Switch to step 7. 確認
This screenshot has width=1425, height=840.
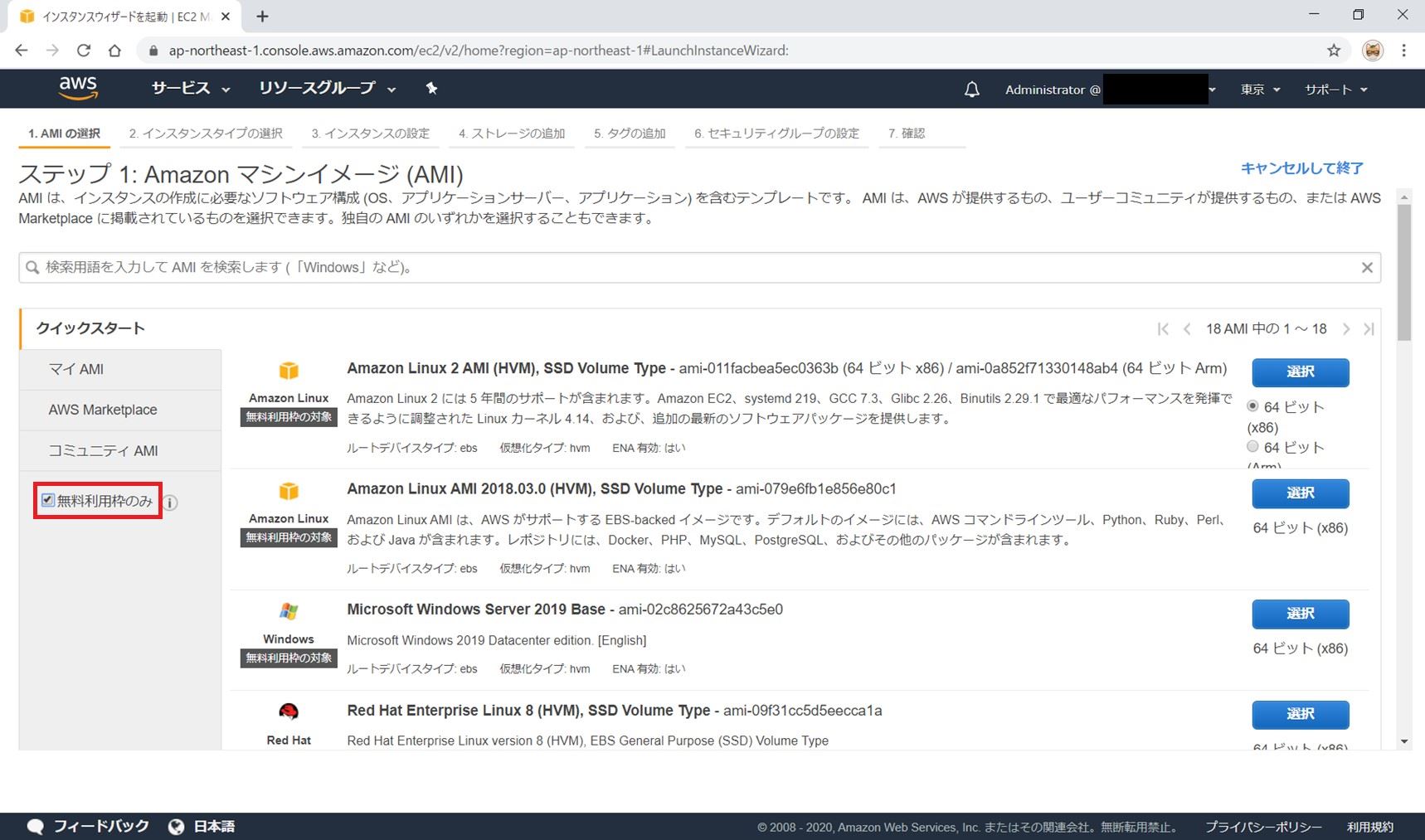point(907,134)
